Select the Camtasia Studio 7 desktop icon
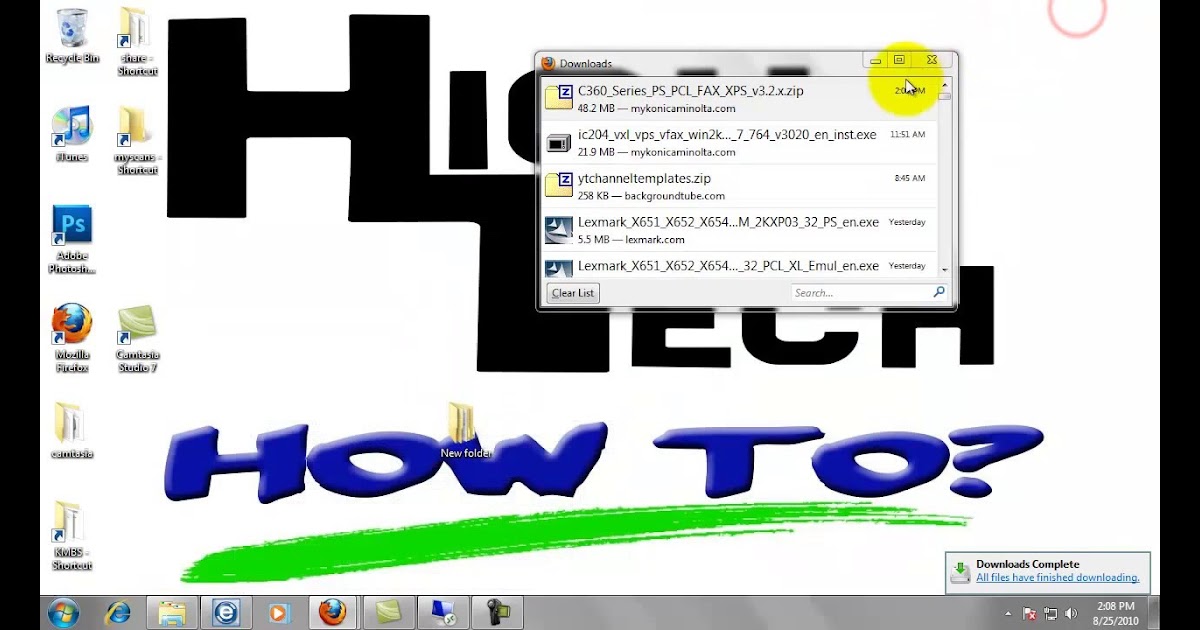The height and width of the screenshot is (630, 1200). coord(137,337)
